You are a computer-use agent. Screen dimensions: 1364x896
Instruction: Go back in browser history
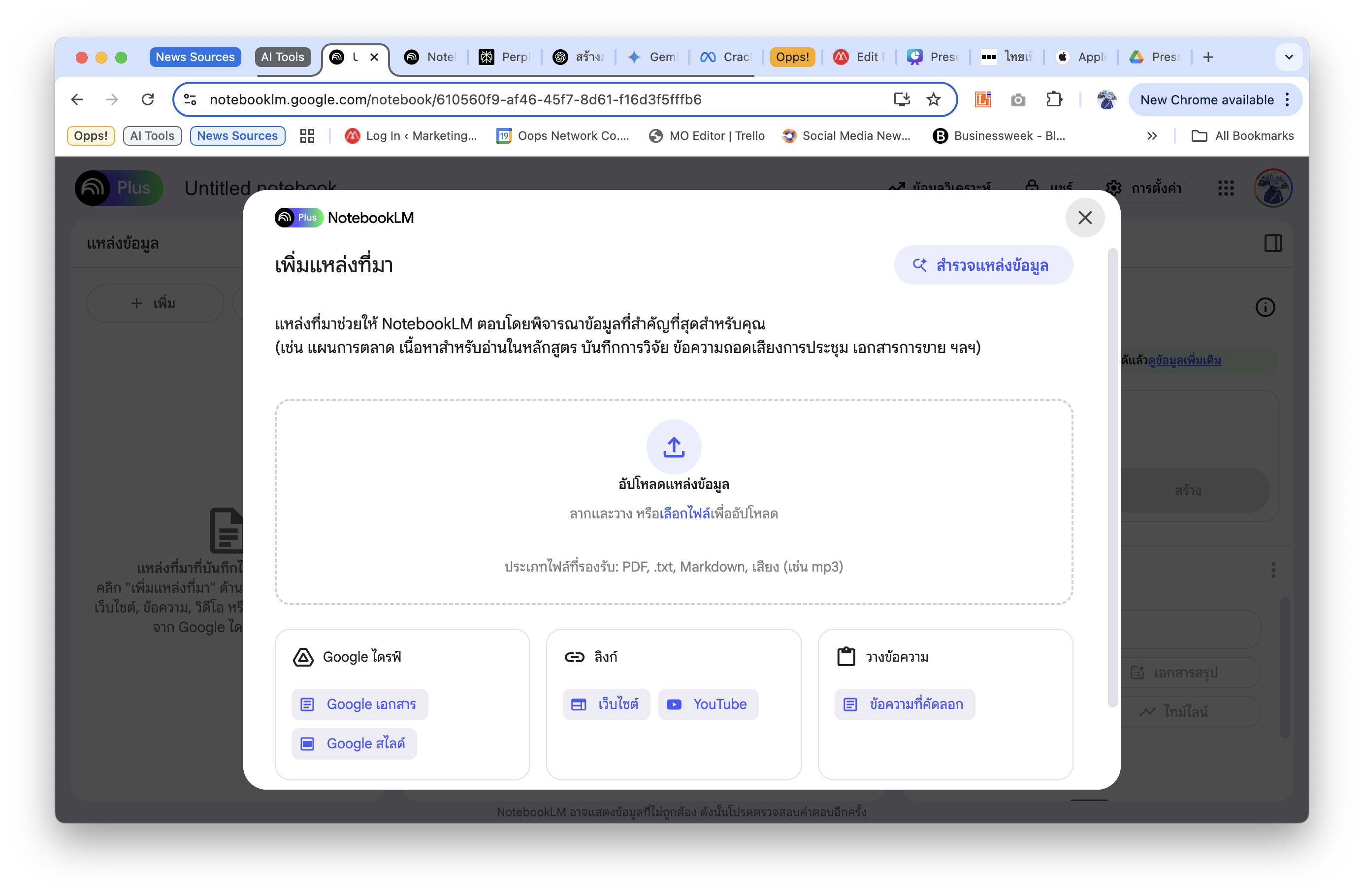[x=77, y=99]
